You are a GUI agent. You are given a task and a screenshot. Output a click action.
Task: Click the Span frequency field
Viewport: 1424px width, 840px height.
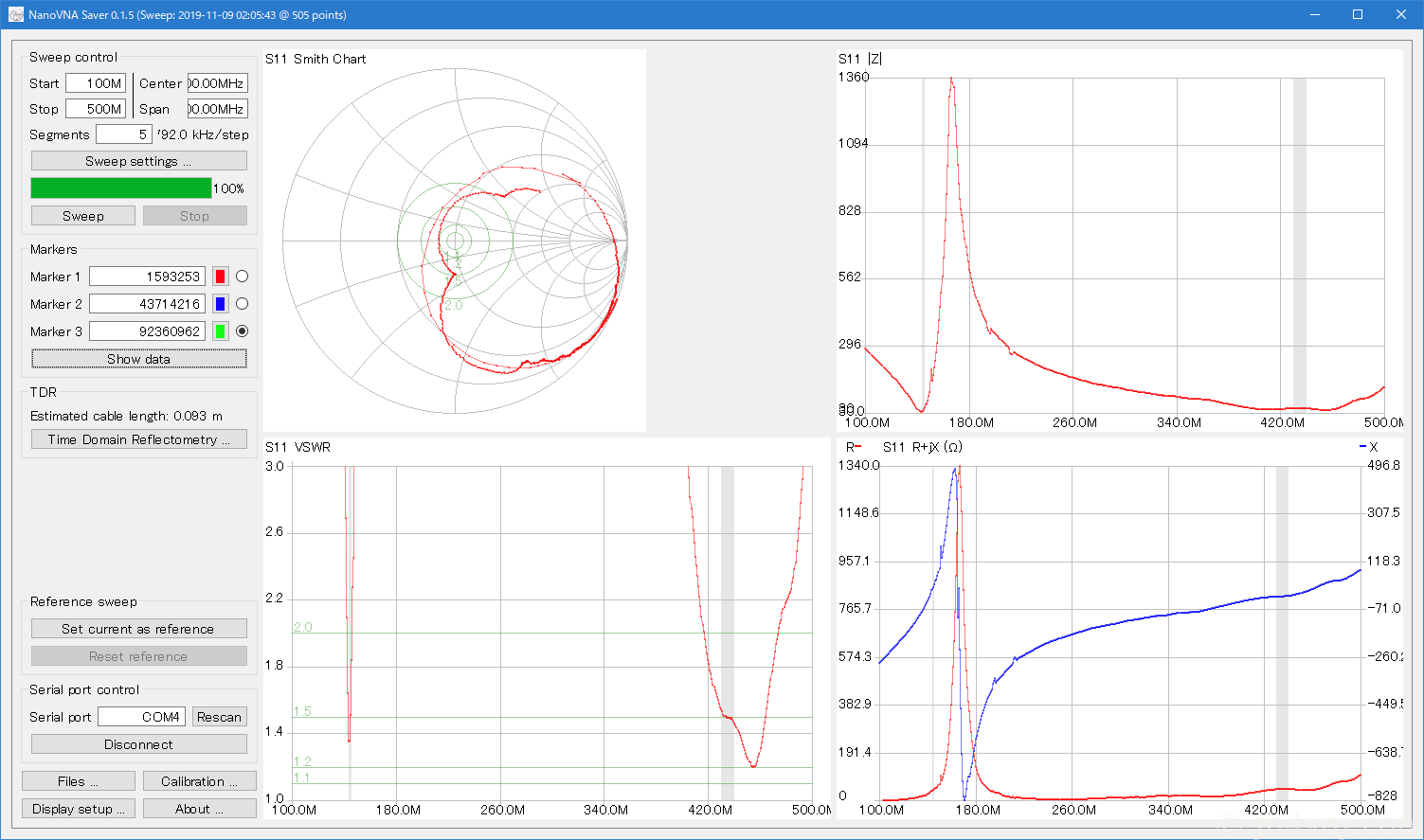(218, 109)
